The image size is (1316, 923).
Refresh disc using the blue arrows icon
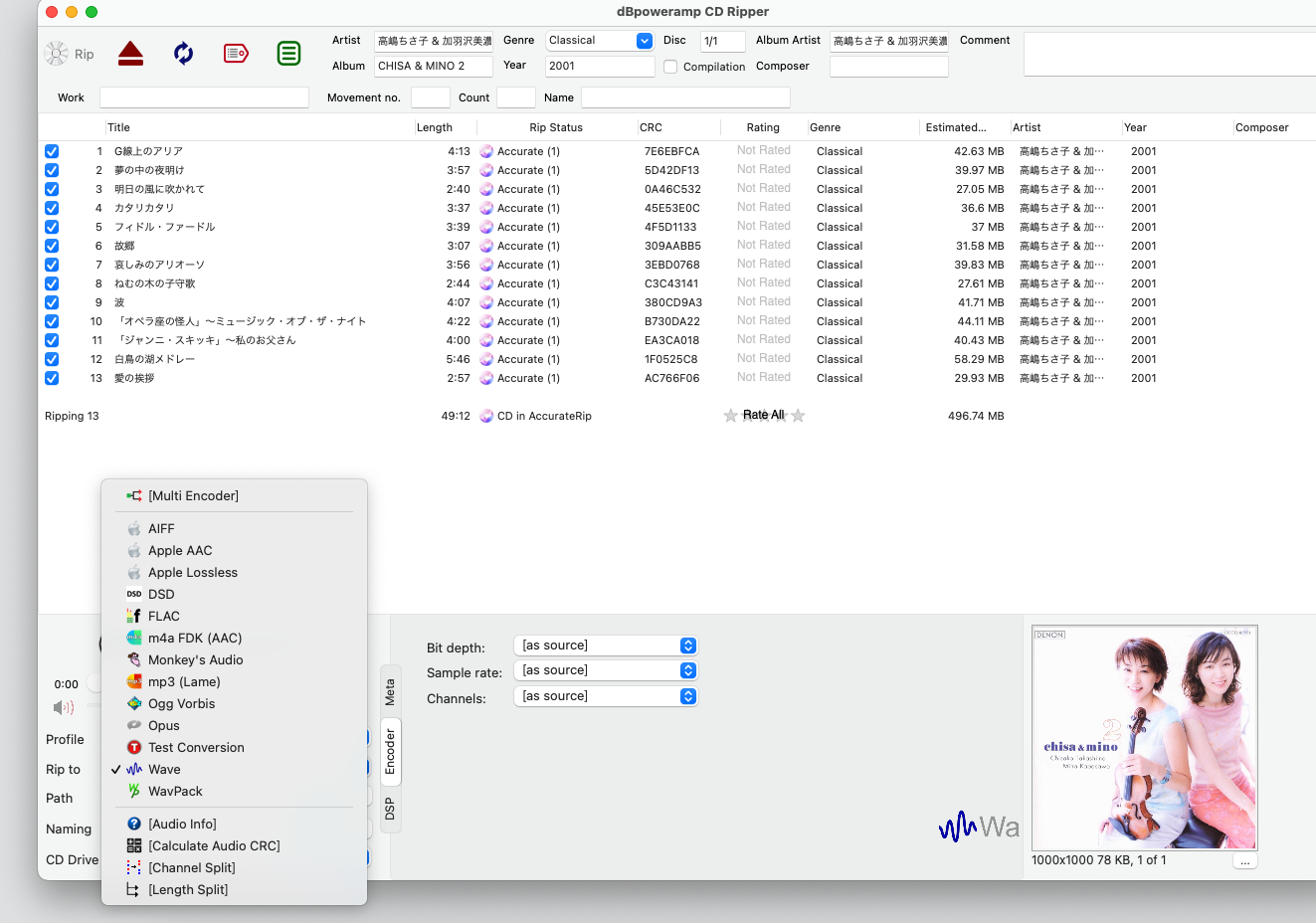pos(183,54)
